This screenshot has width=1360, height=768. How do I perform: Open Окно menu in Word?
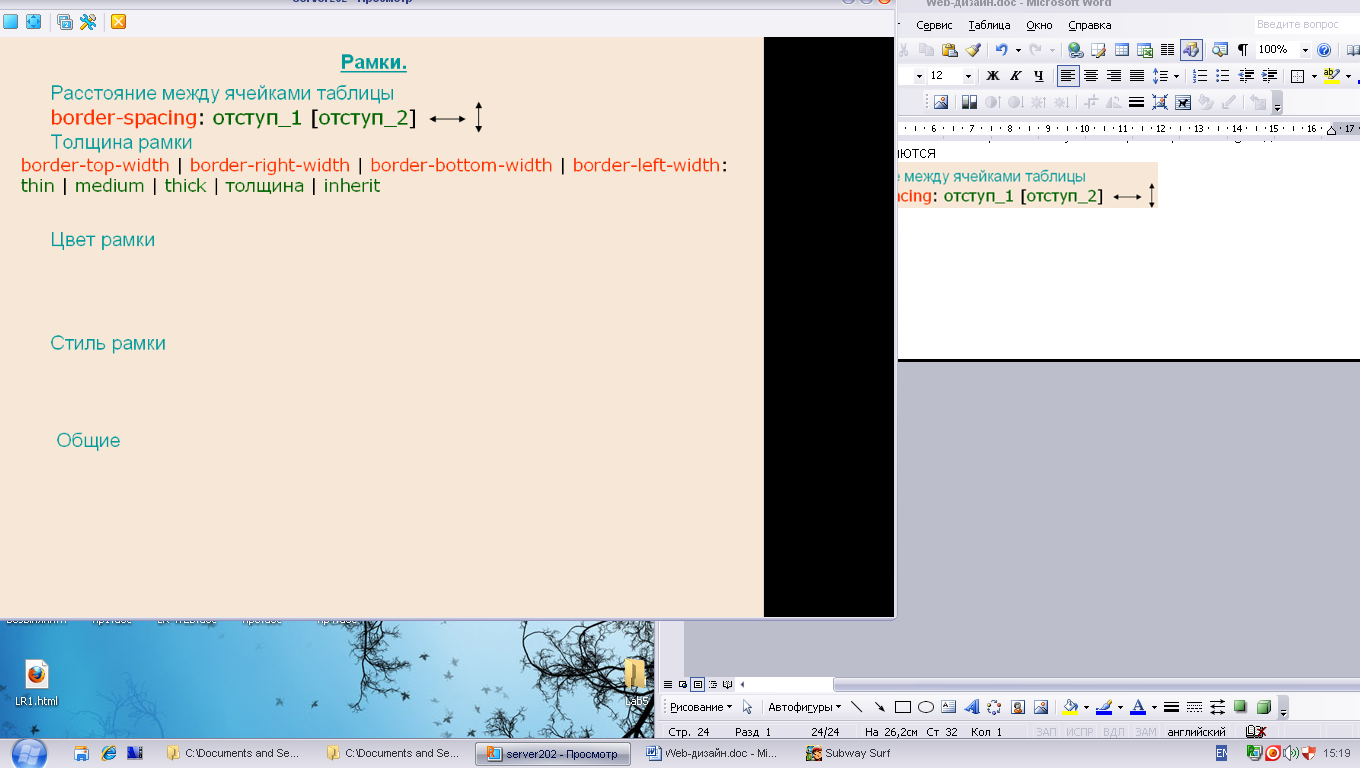click(x=1039, y=25)
